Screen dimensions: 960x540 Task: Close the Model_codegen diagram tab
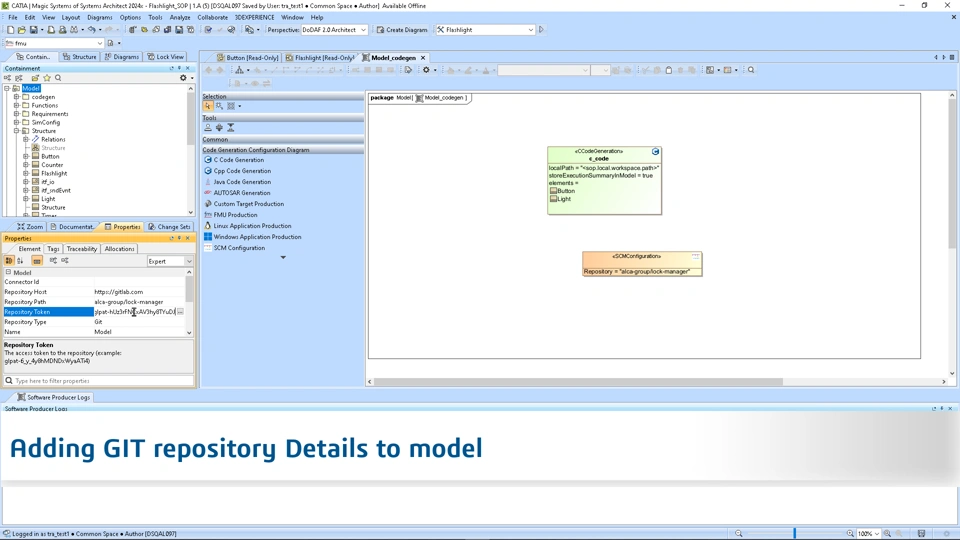coord(422,58)
